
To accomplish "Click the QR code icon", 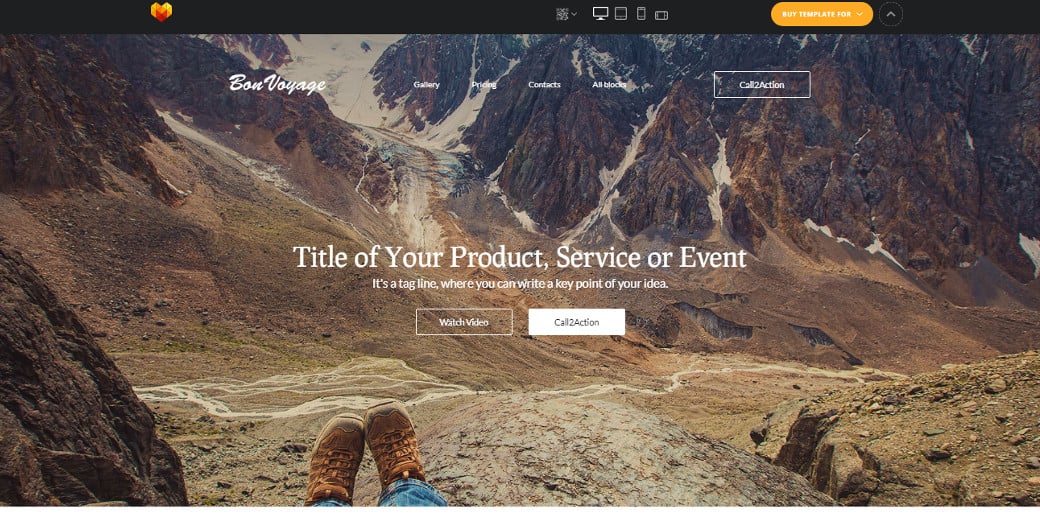I will pyautogui.click(x=562, y=14).
